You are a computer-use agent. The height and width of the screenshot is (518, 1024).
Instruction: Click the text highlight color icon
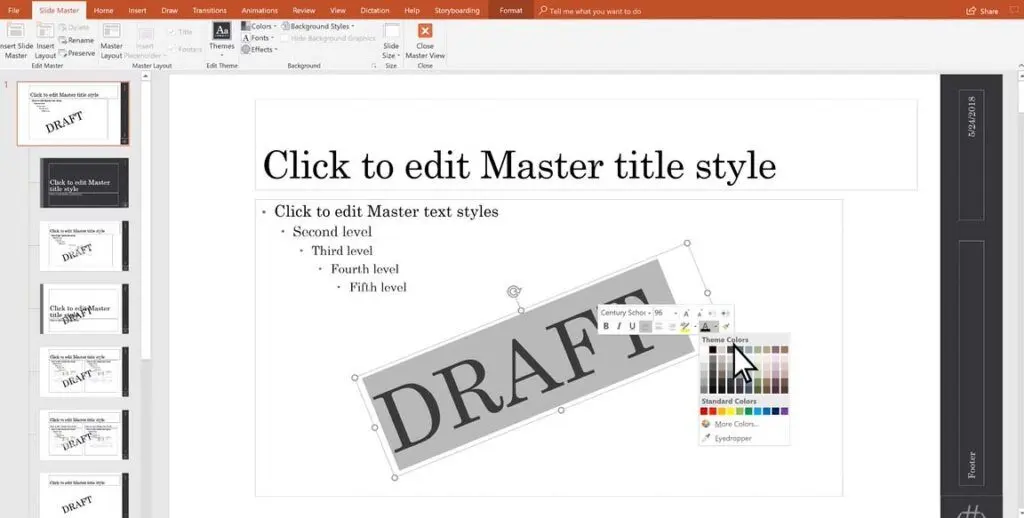[684, 326]
